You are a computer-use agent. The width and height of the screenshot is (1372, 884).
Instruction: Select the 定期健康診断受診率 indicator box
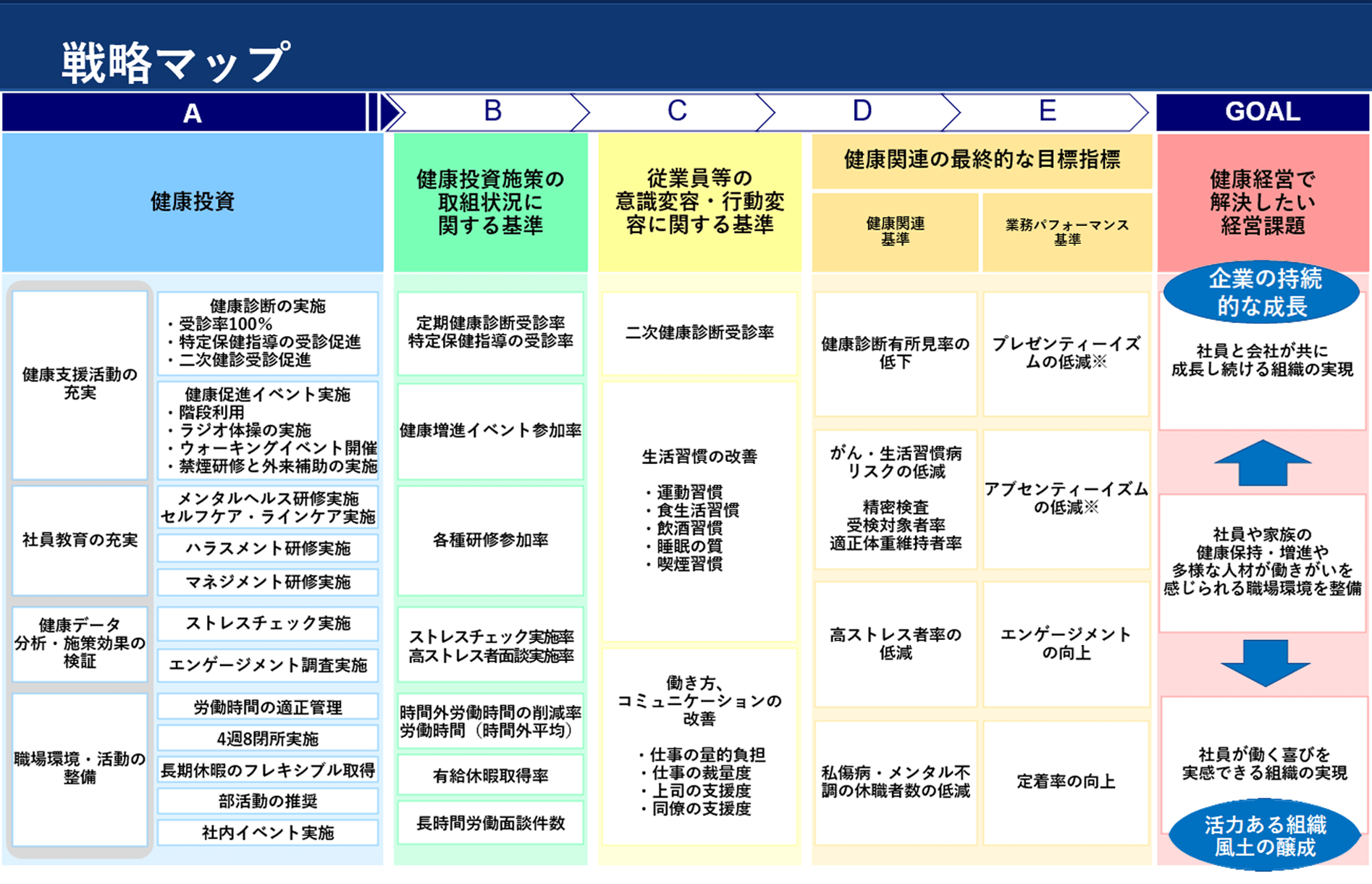coord(490,333)
